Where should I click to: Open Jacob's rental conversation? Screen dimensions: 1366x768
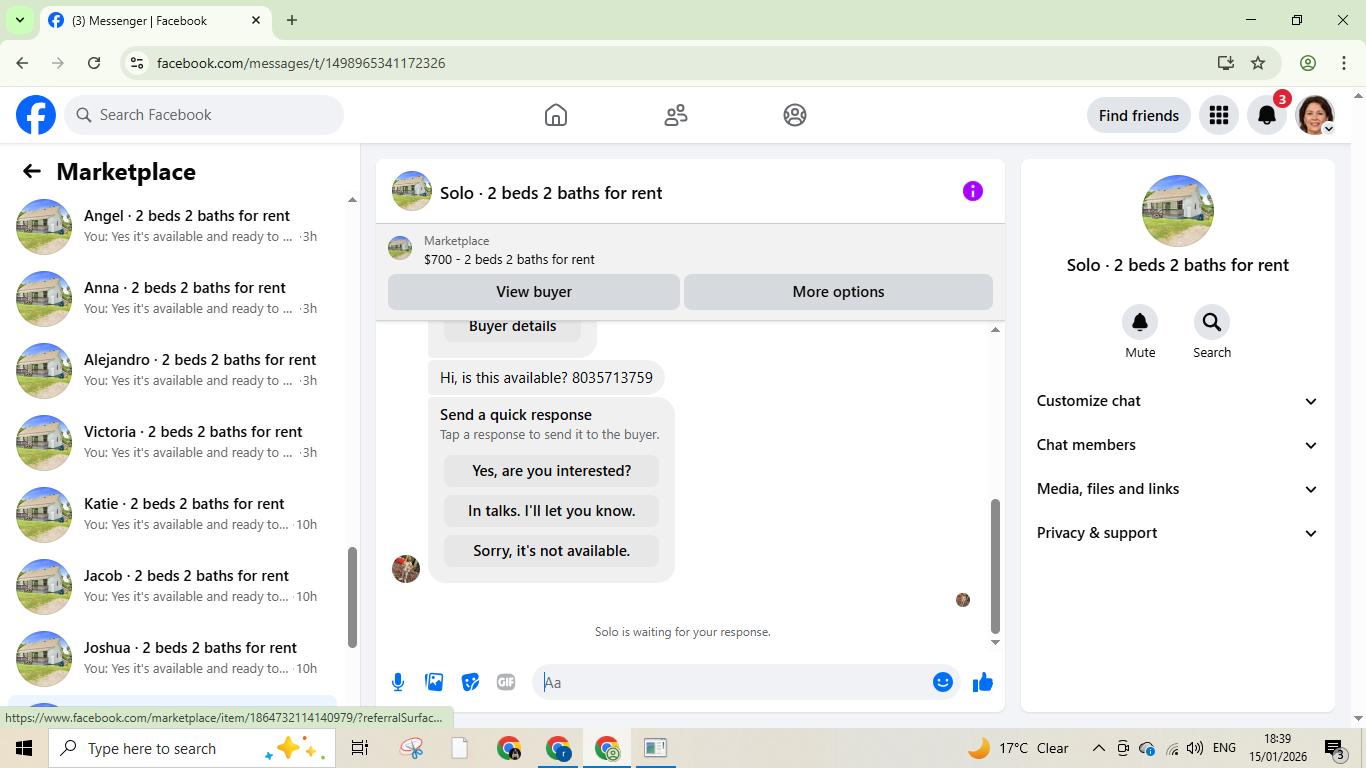click(172, 586)
